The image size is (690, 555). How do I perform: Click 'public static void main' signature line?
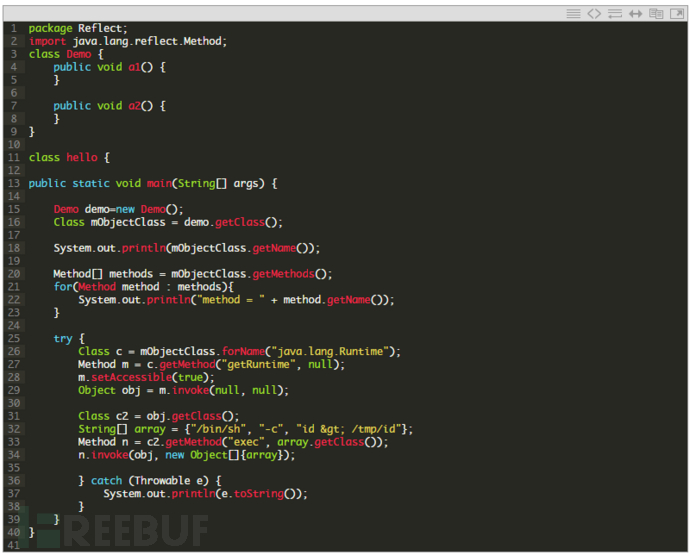pos(153,183)
